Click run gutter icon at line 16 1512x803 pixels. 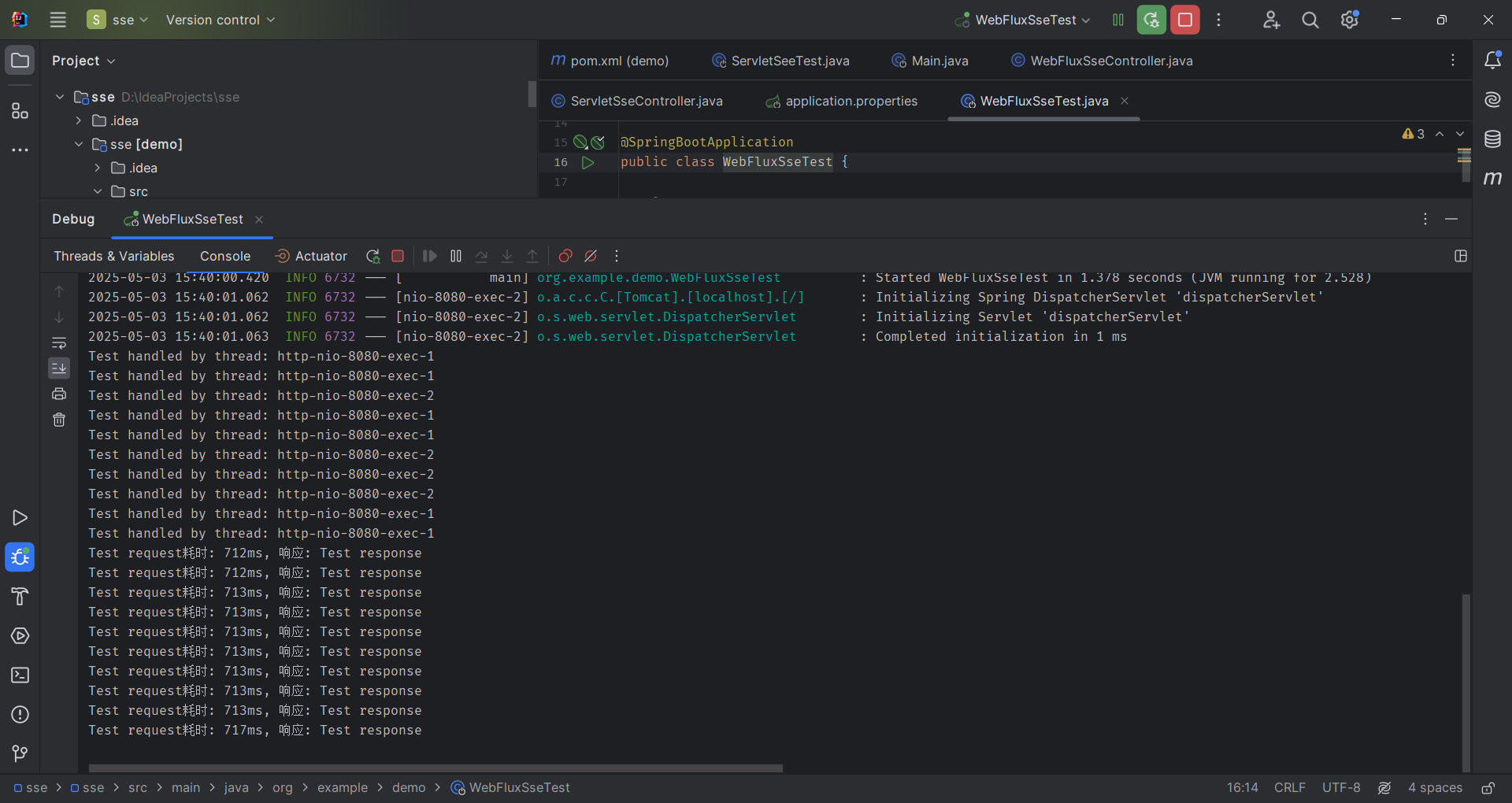[x=587, y=162]
